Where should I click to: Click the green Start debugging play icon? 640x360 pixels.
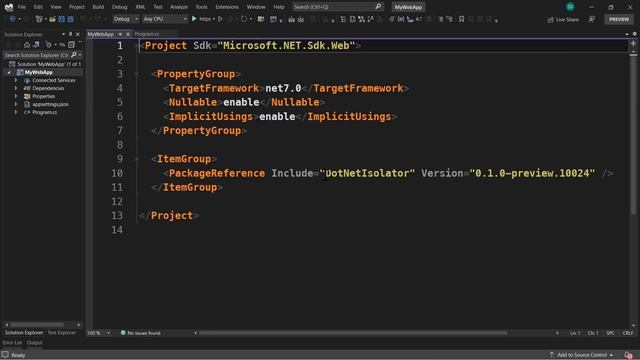tap(194, 19)
